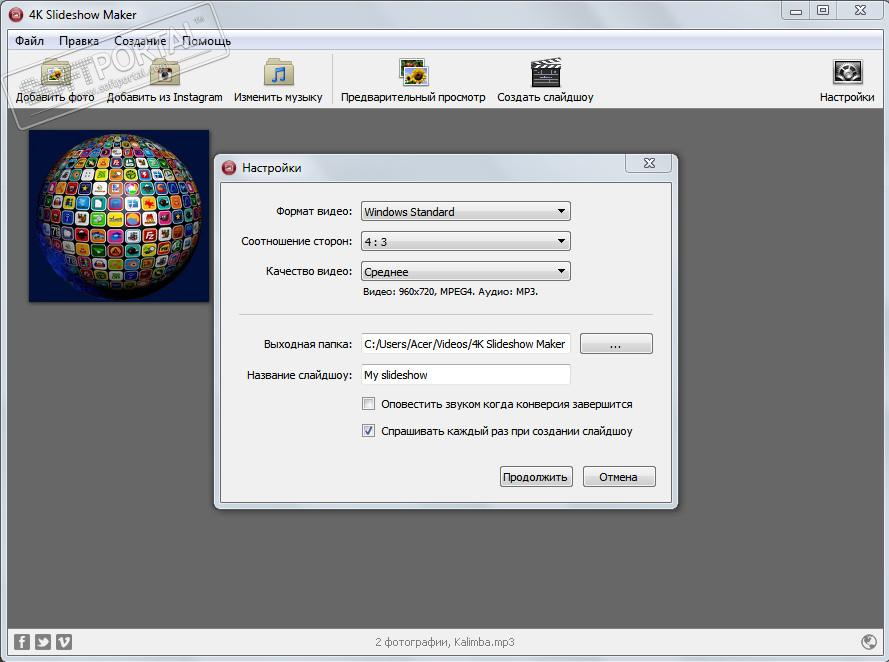This screenshot has height=662, width=889.
Task: Open the Создание menu
Action: [x=140, y=41]
